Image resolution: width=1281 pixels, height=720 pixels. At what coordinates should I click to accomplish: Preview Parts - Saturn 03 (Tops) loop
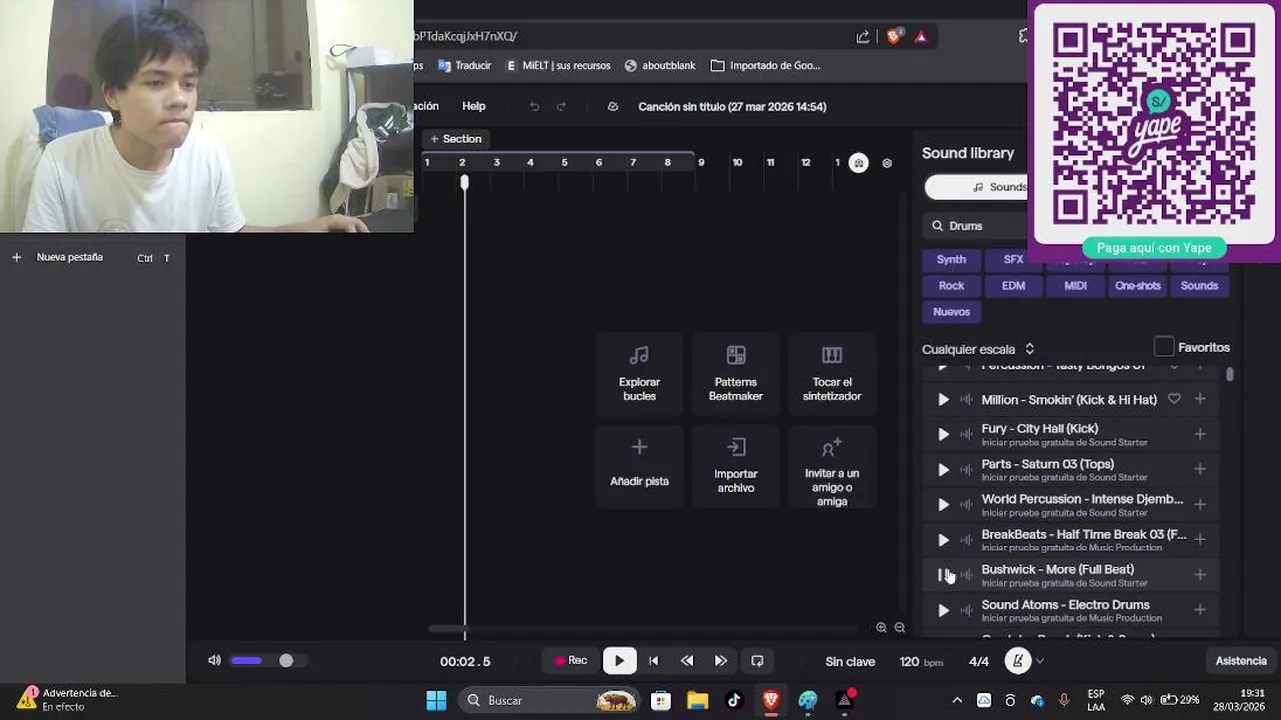[943, 470]
